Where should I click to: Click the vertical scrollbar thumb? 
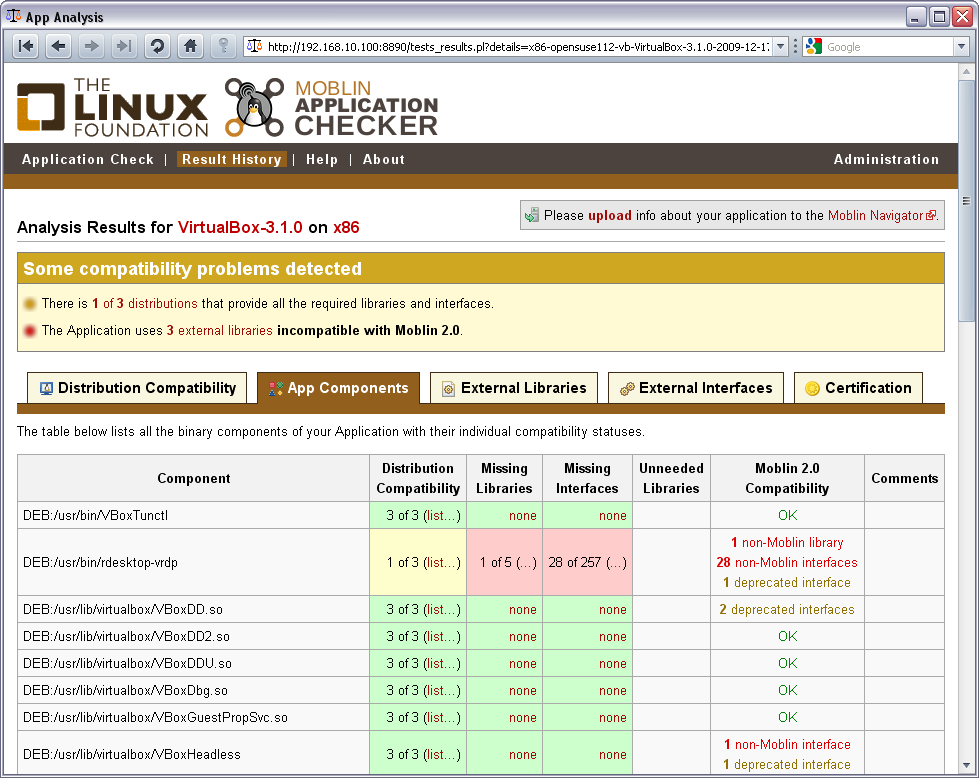pyautogui.click(x=966, y=200)
